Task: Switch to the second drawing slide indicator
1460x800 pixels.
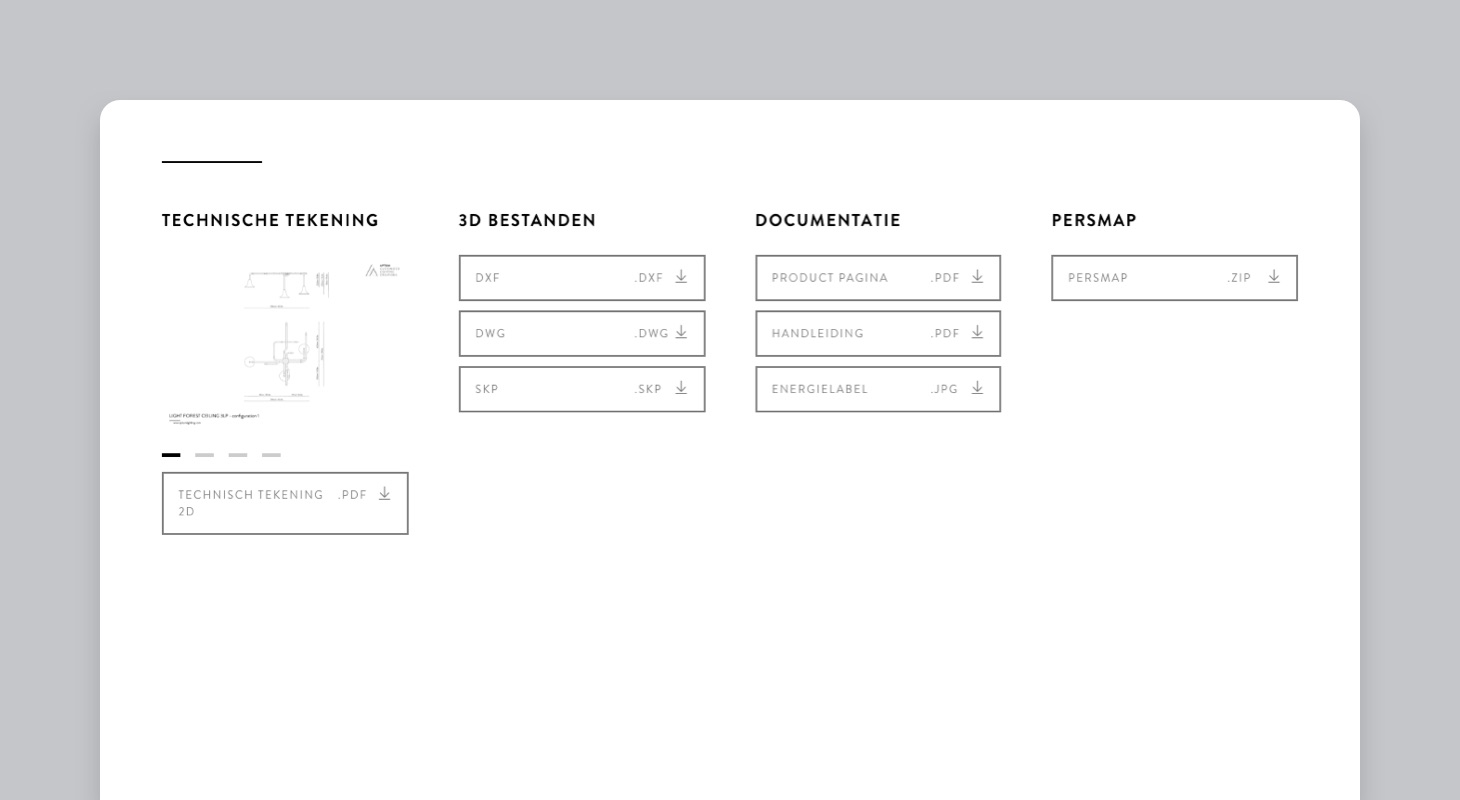Action: (204, 455)
